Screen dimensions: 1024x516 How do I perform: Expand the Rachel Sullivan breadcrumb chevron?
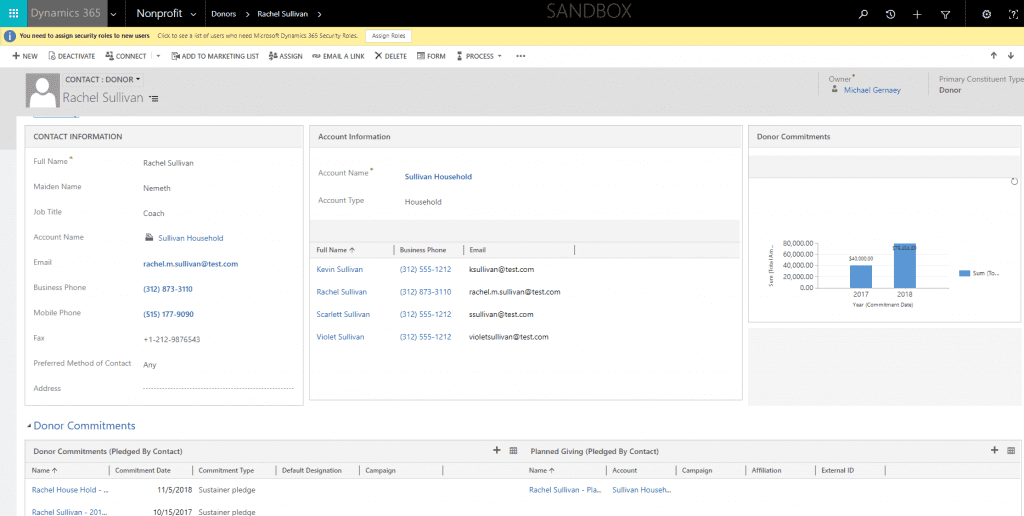319,14
